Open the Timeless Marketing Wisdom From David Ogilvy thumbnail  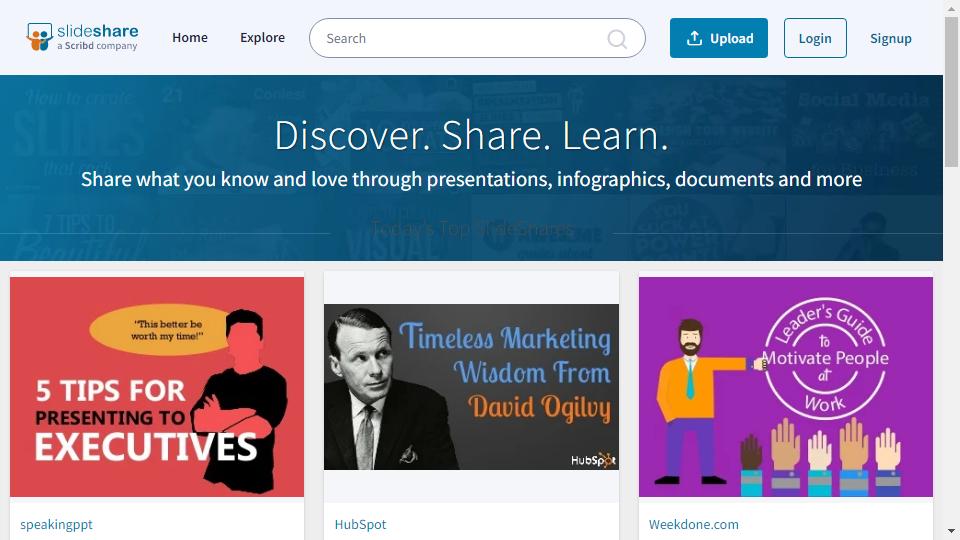(x=471, y=387)
